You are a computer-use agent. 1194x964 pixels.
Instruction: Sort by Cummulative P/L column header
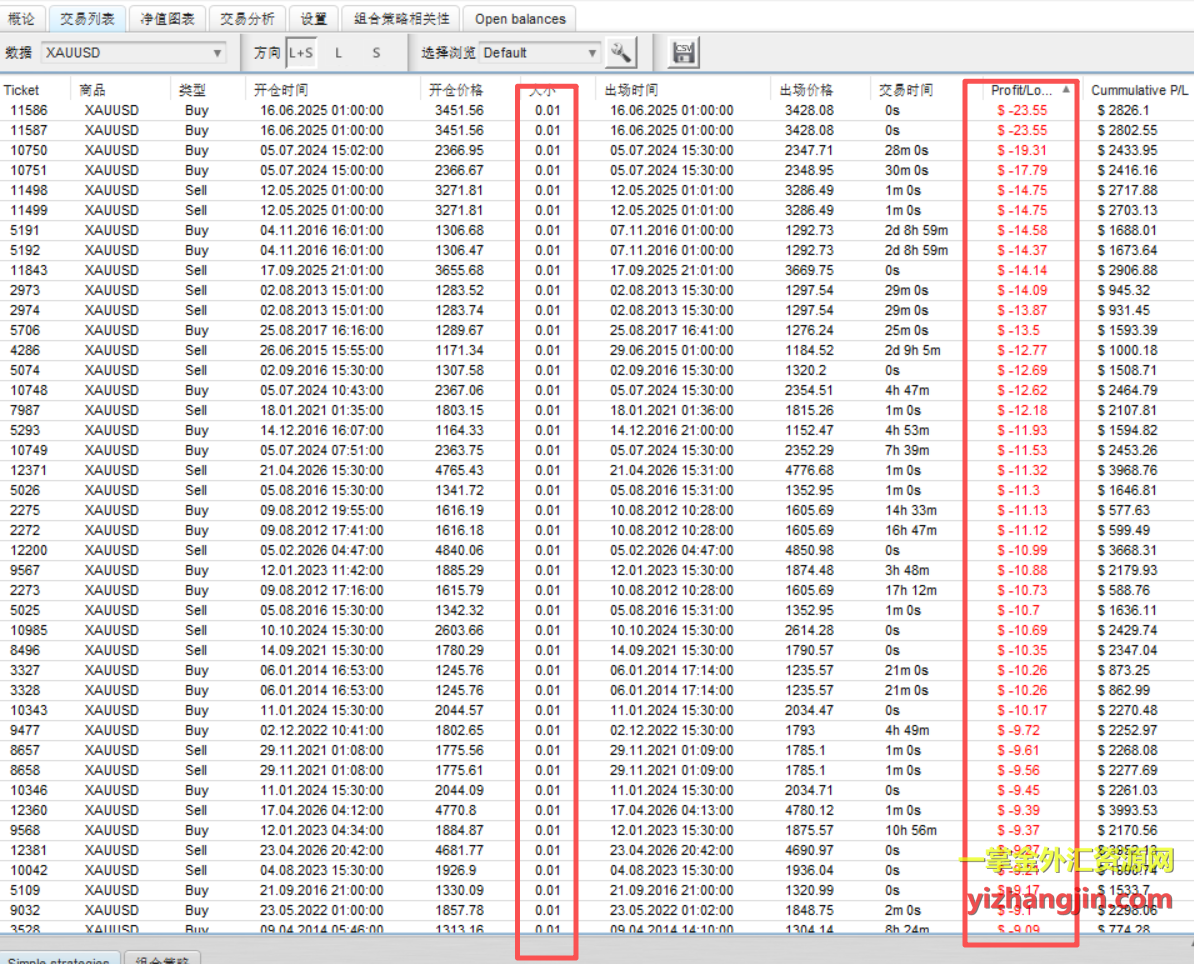coord(1139,90)
